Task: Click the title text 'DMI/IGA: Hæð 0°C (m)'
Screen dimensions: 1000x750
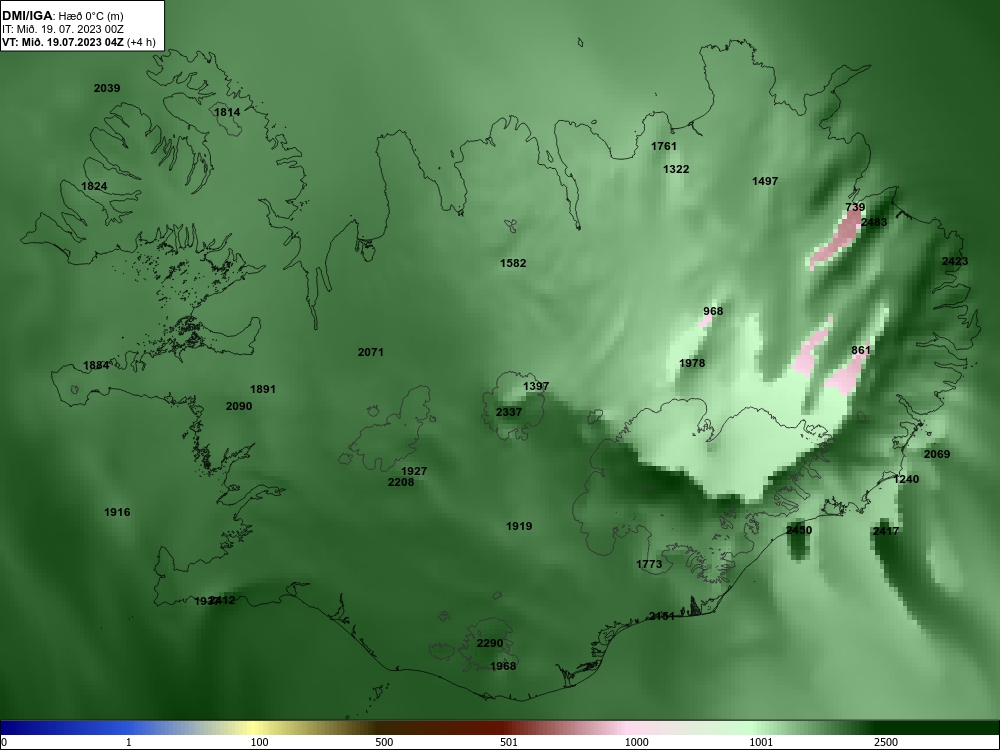Action: click(x=62, y=16)
